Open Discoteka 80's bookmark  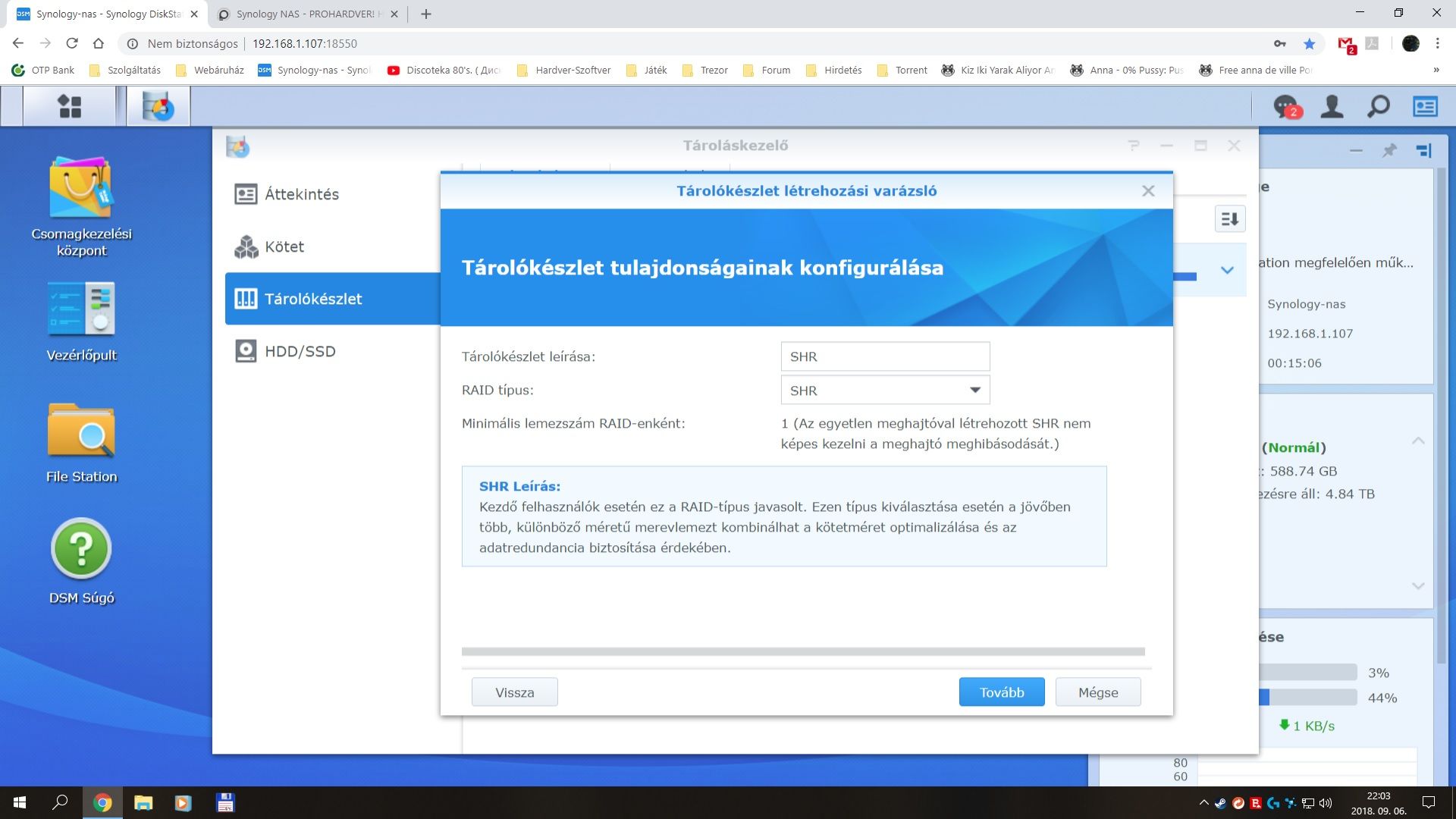[x=444, y=70]
